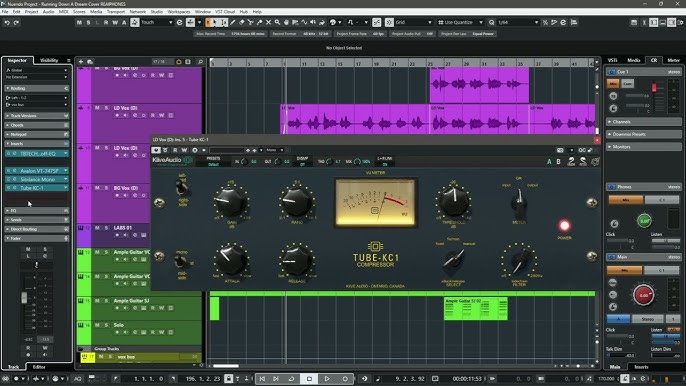Switch to the Editor tab at bottom left
Screen dimensions: 686x386
click(x=39, y=367)
